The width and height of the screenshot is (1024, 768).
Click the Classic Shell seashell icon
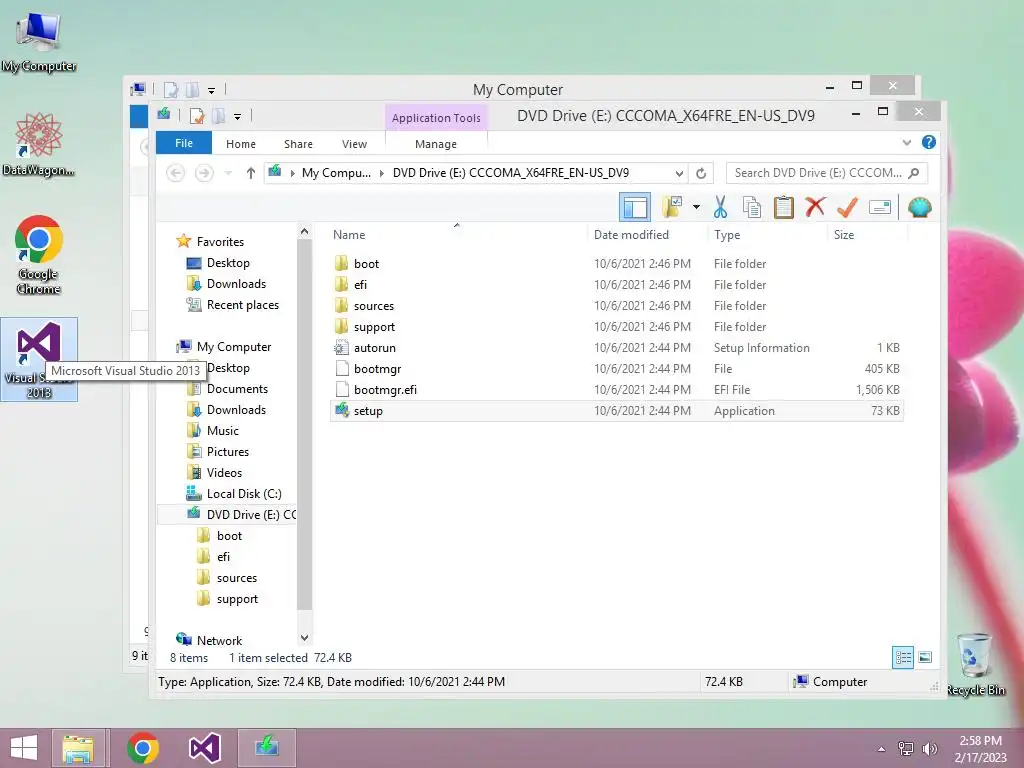920,208
